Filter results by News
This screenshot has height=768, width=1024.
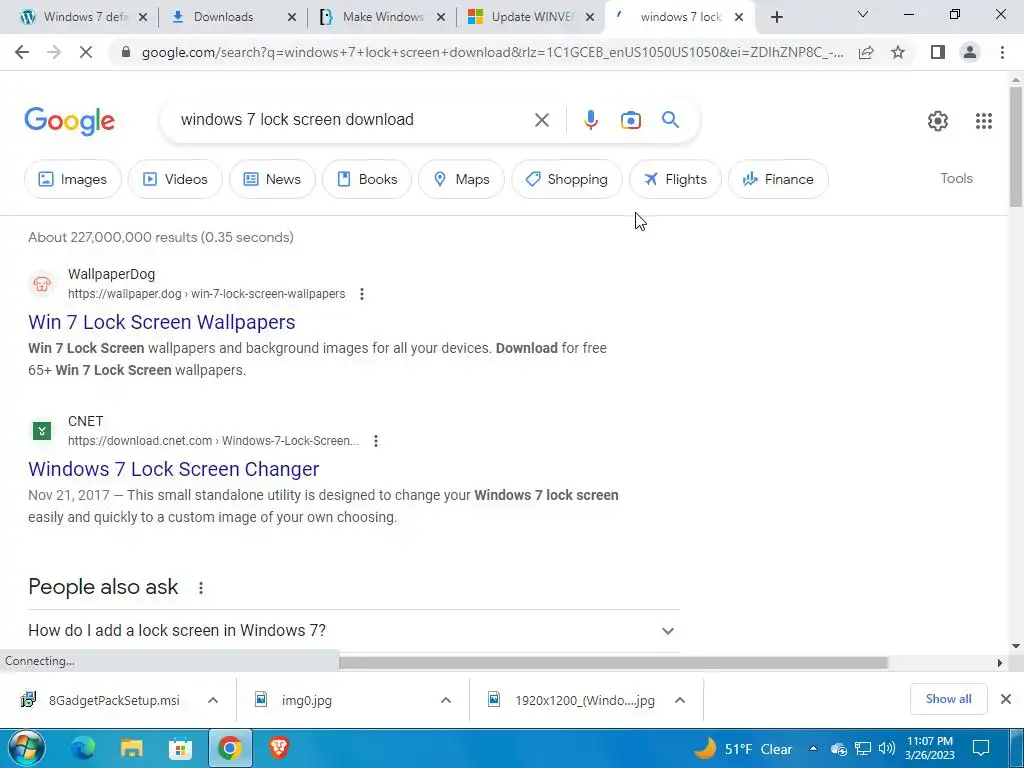(x=272, y=179)
